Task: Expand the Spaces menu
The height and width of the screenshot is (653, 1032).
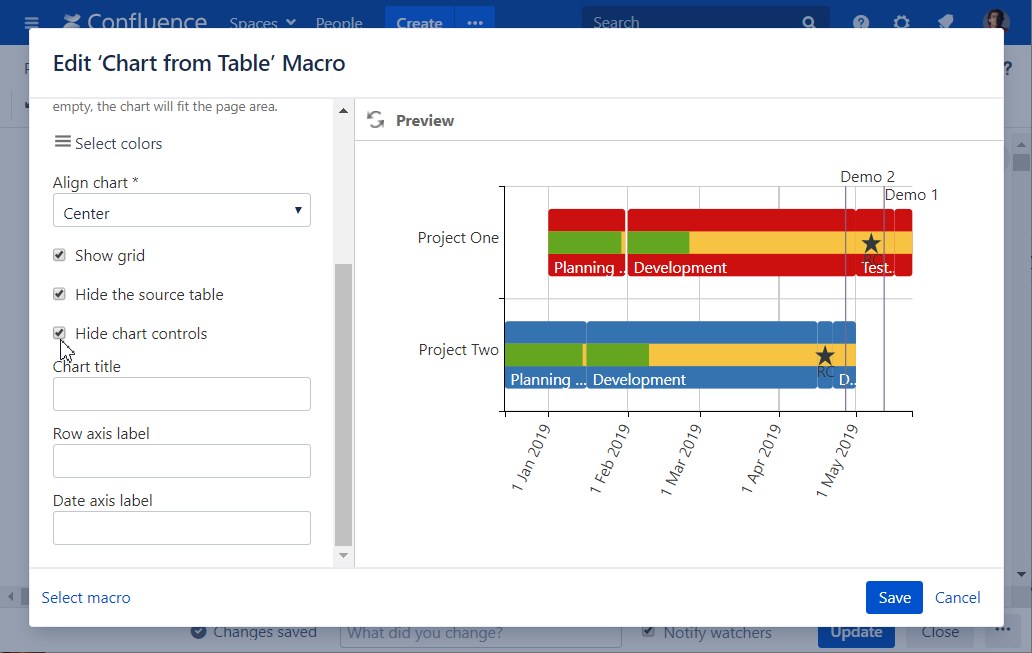Action: click(262, 22)
